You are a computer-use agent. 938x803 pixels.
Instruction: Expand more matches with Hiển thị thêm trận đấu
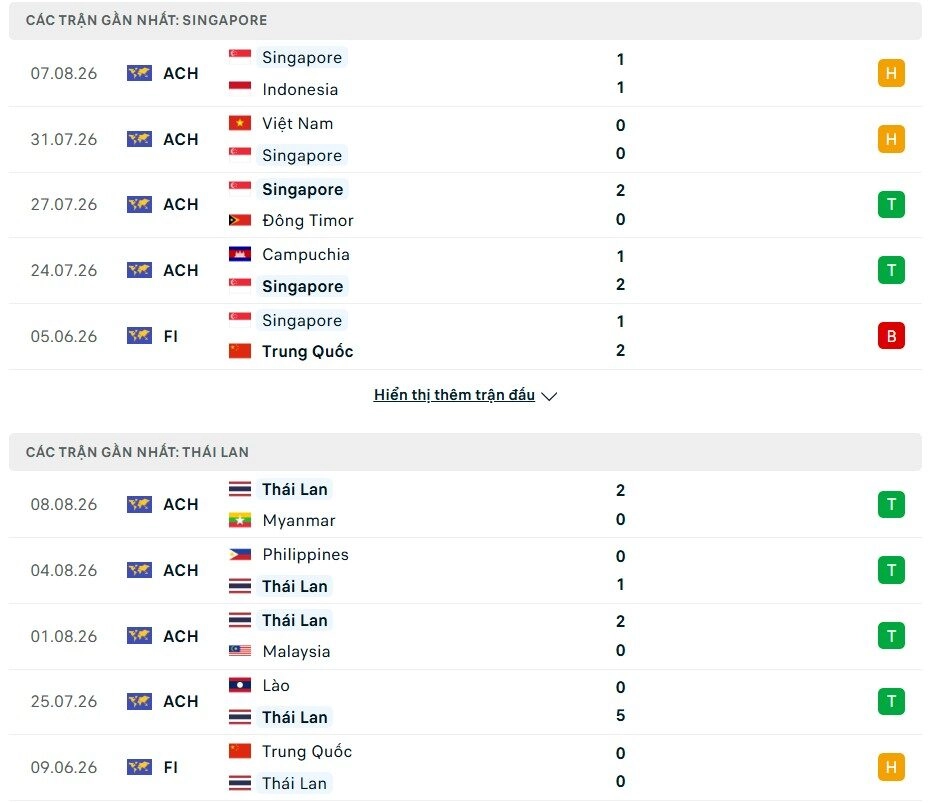pyautogui.click(x=454, y=395)
